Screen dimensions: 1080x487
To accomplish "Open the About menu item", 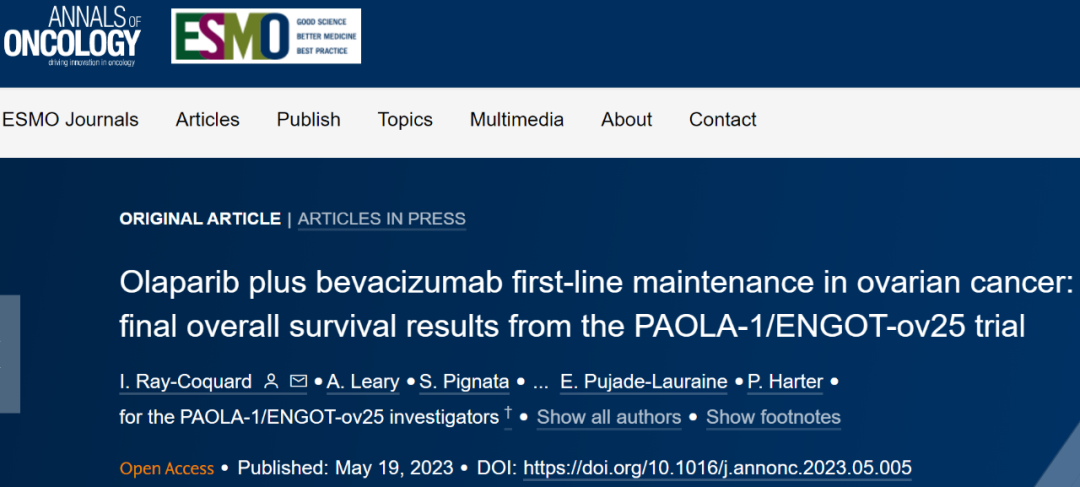I will pyautogui.click(x=627, y=119).
